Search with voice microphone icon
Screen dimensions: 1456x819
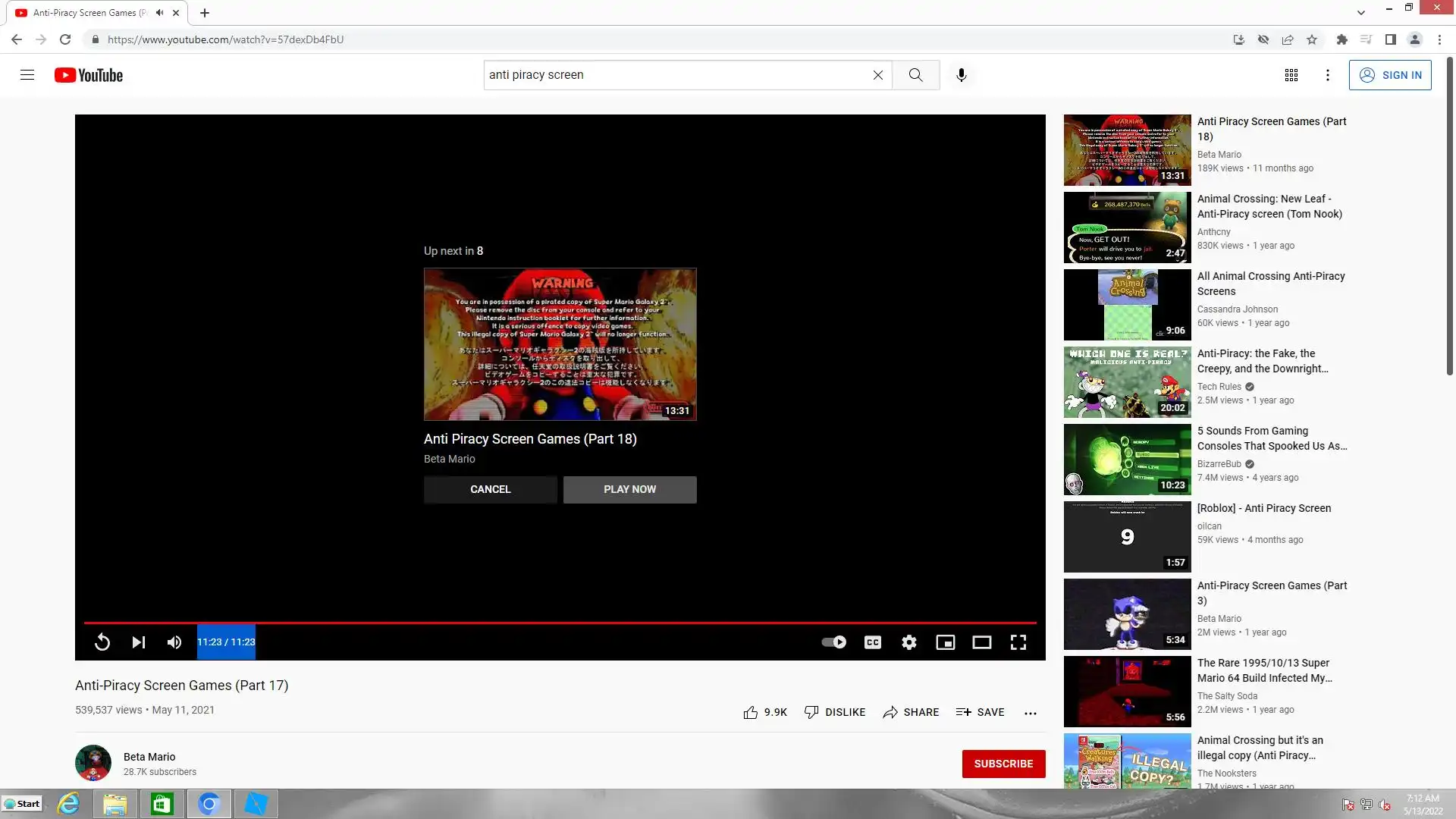click(961, 75)
